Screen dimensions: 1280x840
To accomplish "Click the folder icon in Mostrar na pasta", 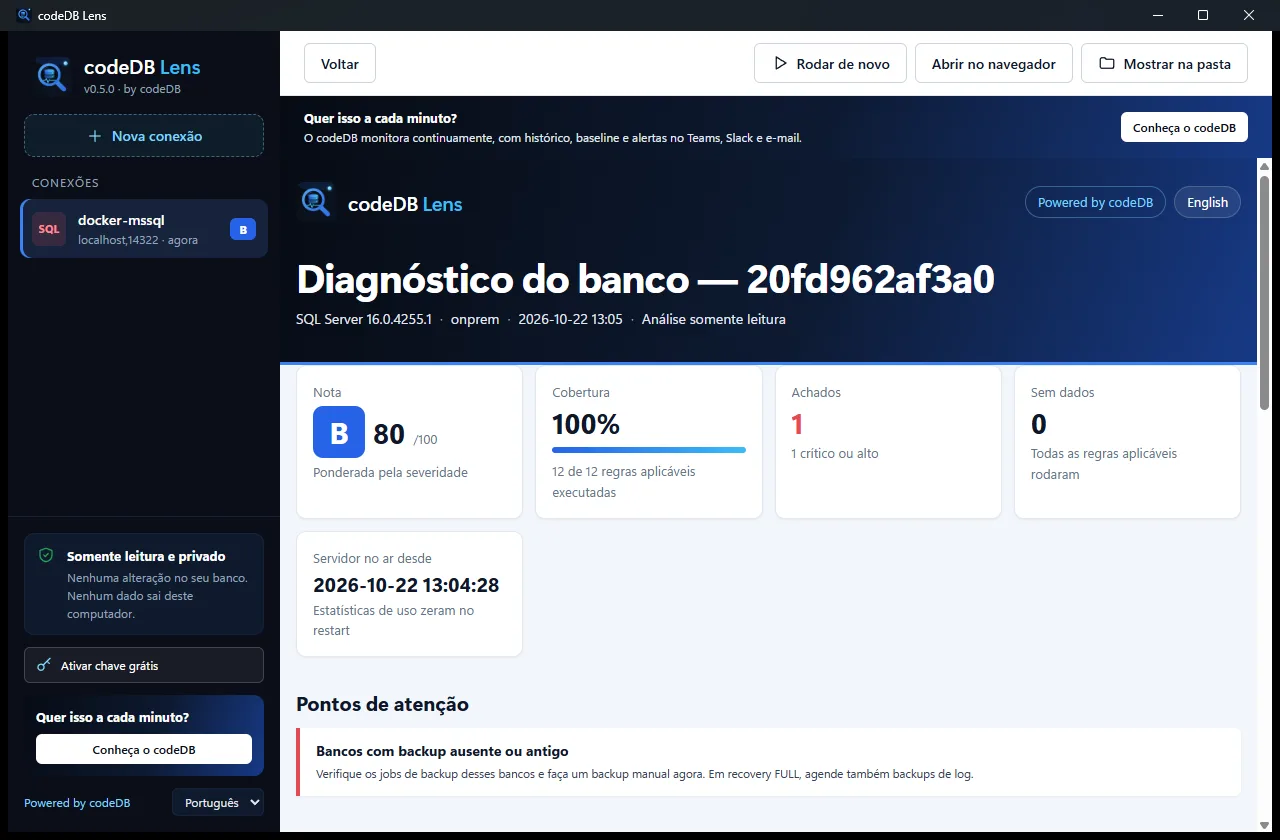I will click(1107, 64).
